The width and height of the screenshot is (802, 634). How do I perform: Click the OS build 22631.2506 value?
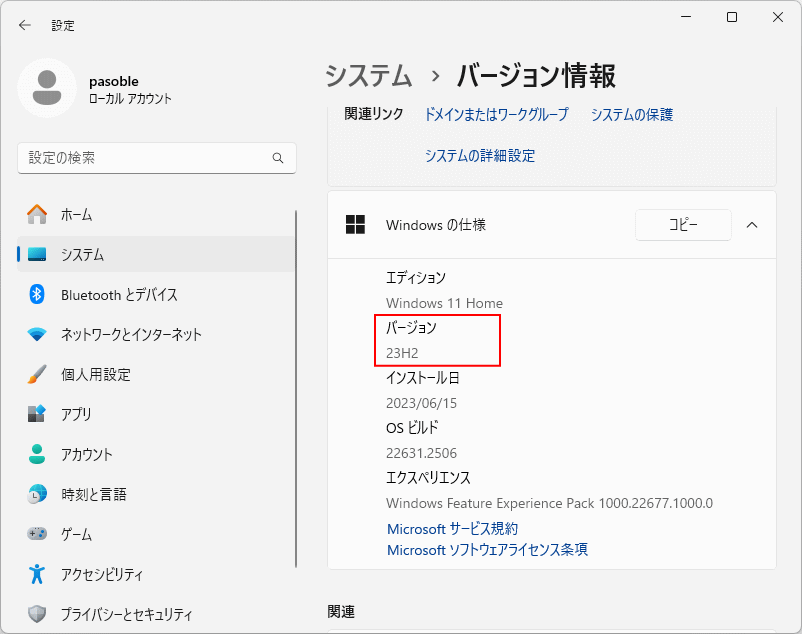click(421, 453)
